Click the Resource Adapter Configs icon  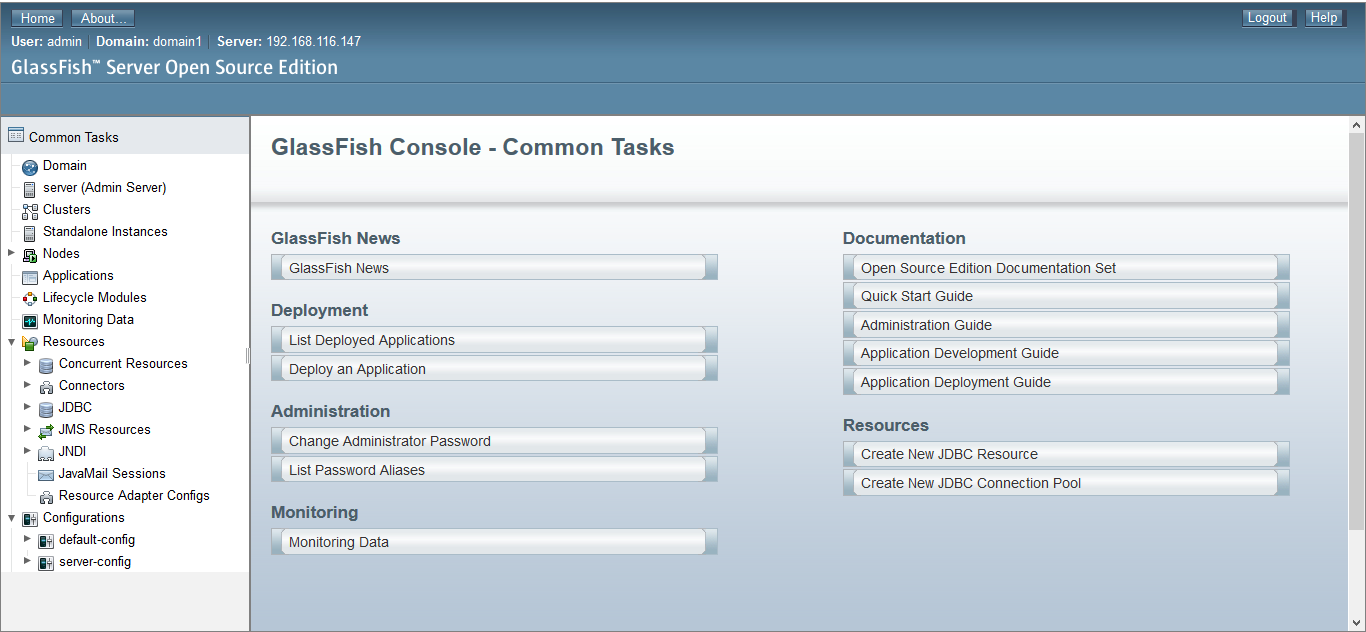pyautogui.click(x=46, y=497)
